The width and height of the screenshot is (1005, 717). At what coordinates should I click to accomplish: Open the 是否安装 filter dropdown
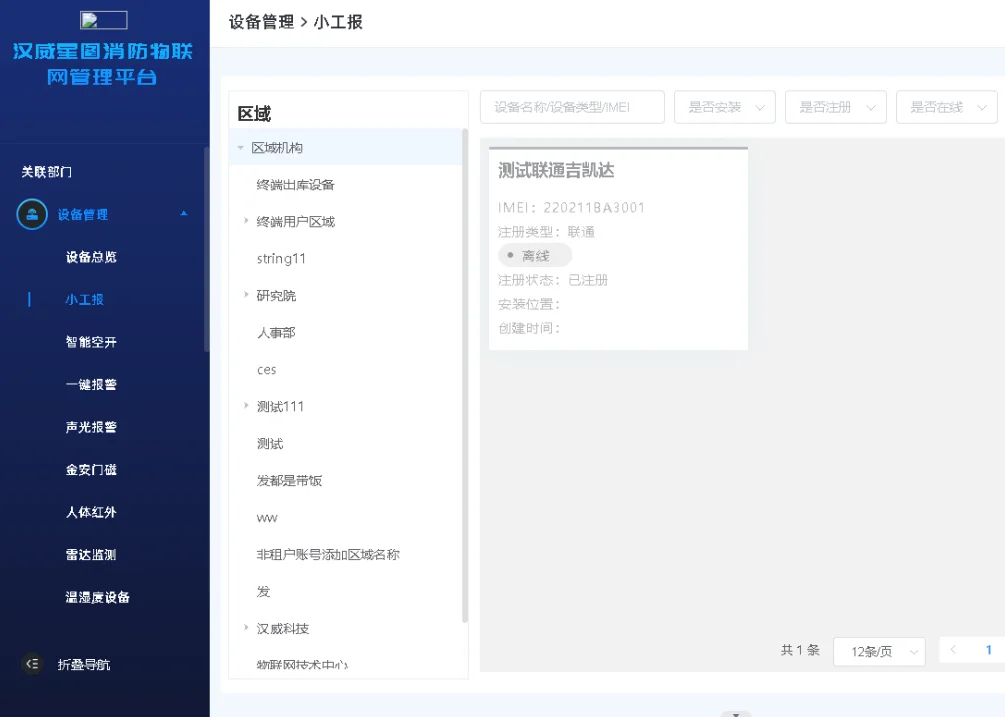tap(724, 106)
